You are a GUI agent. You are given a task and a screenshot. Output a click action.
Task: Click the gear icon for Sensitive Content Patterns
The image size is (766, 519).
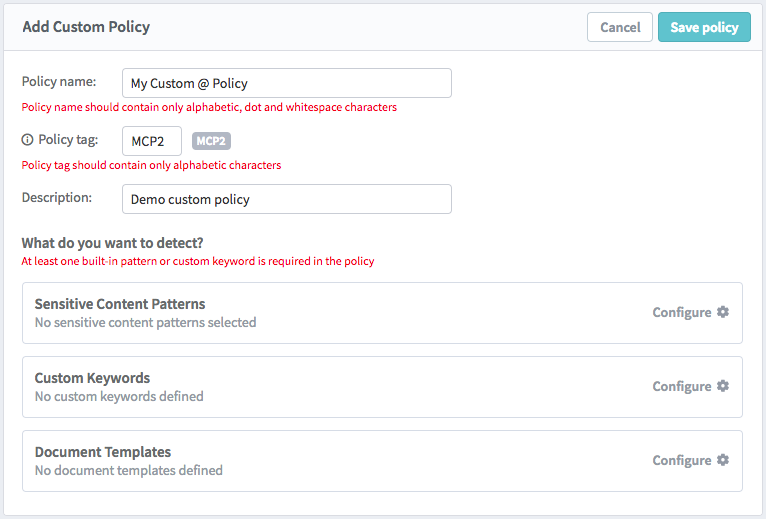[723, 312]
